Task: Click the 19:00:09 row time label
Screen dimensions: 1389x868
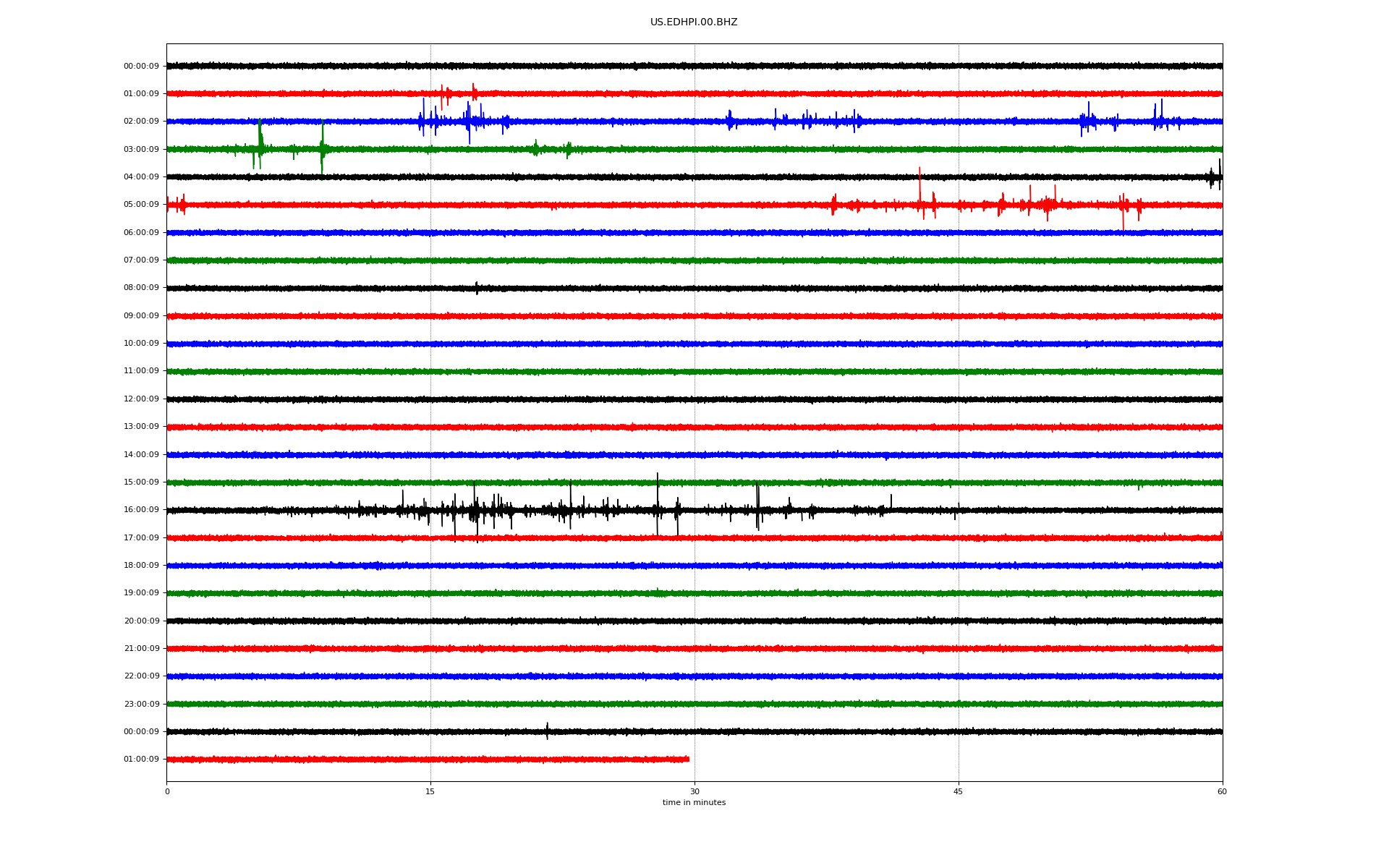Action: [x=141, y=593]
